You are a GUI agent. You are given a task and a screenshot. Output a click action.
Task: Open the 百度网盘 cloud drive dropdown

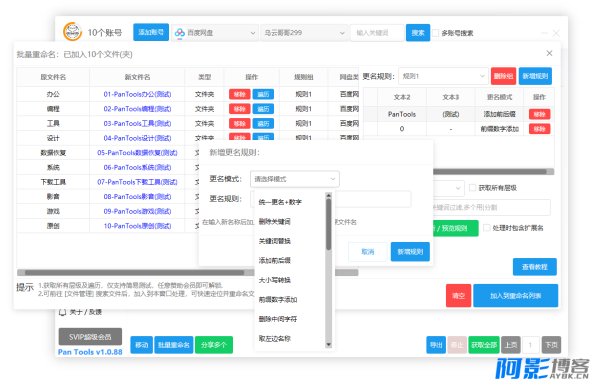215,33
